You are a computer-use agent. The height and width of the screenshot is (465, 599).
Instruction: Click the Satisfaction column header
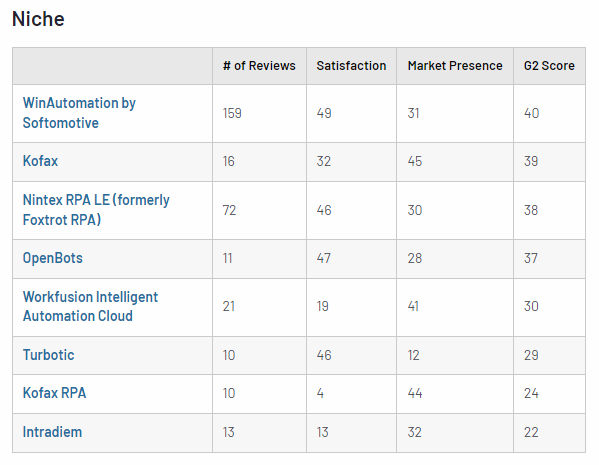[351, 66]
